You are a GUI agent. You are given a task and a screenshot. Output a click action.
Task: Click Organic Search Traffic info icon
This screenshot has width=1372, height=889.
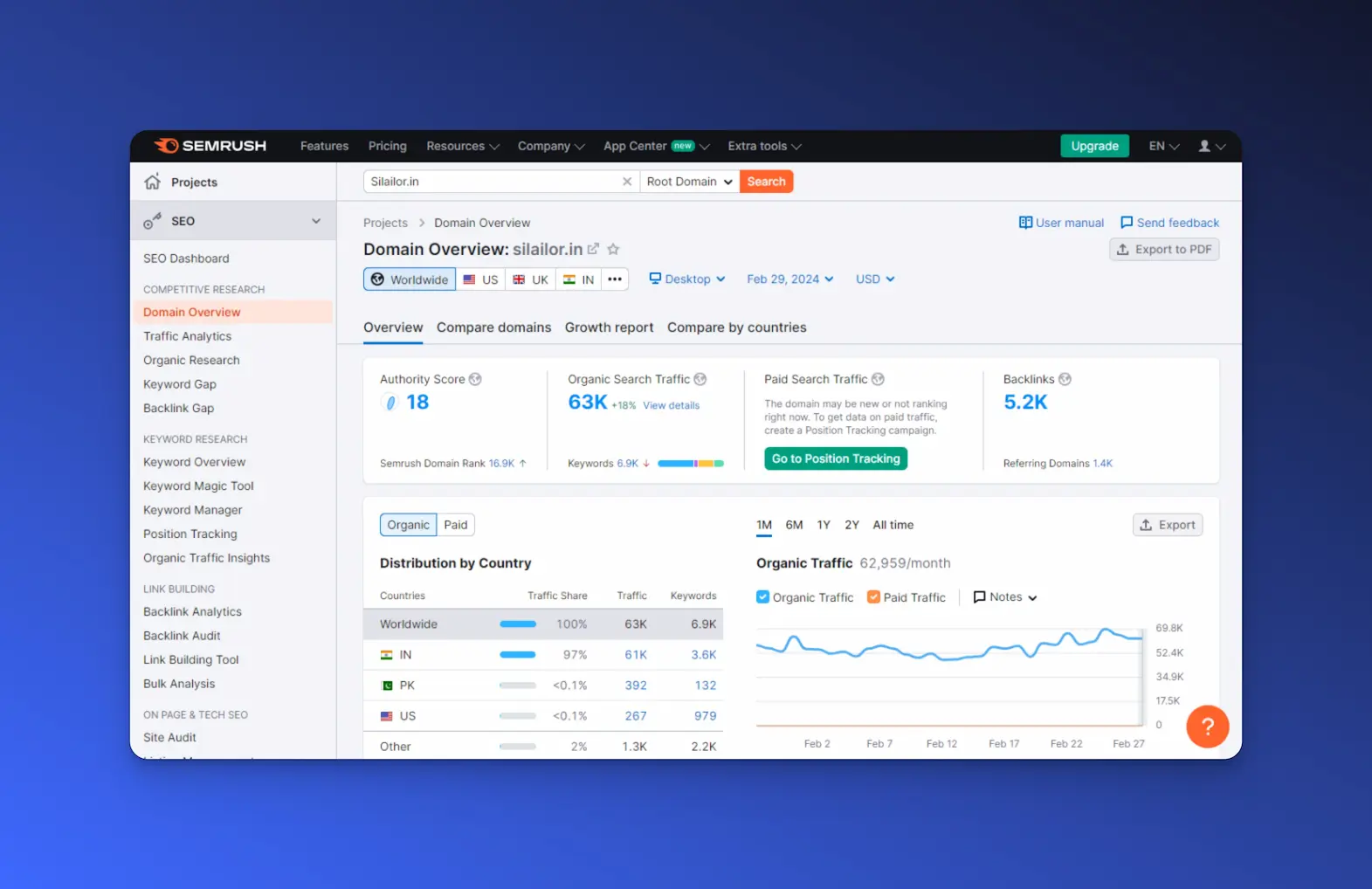(x=700, y=379)
